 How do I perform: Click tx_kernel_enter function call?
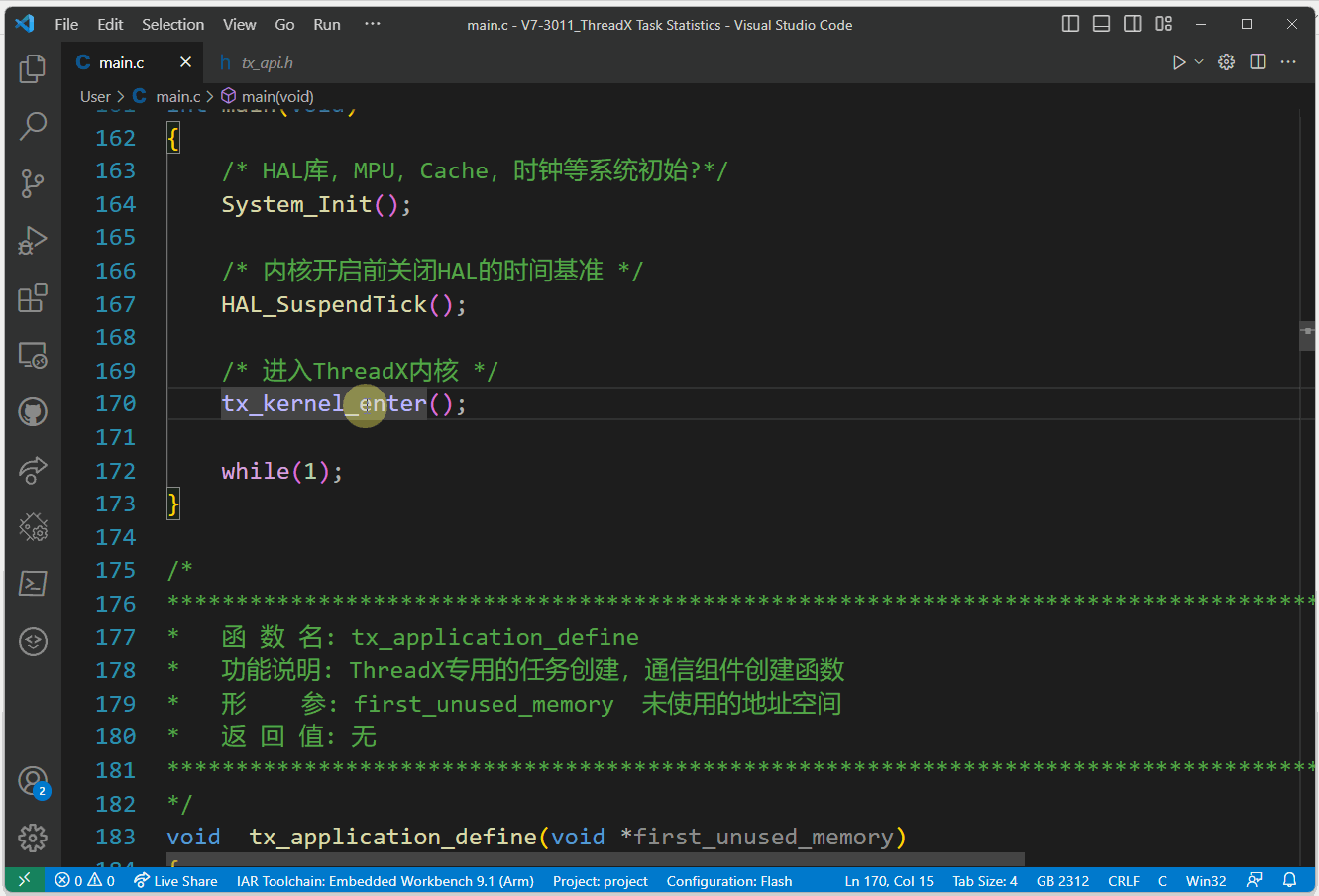(x=324, y=403)
